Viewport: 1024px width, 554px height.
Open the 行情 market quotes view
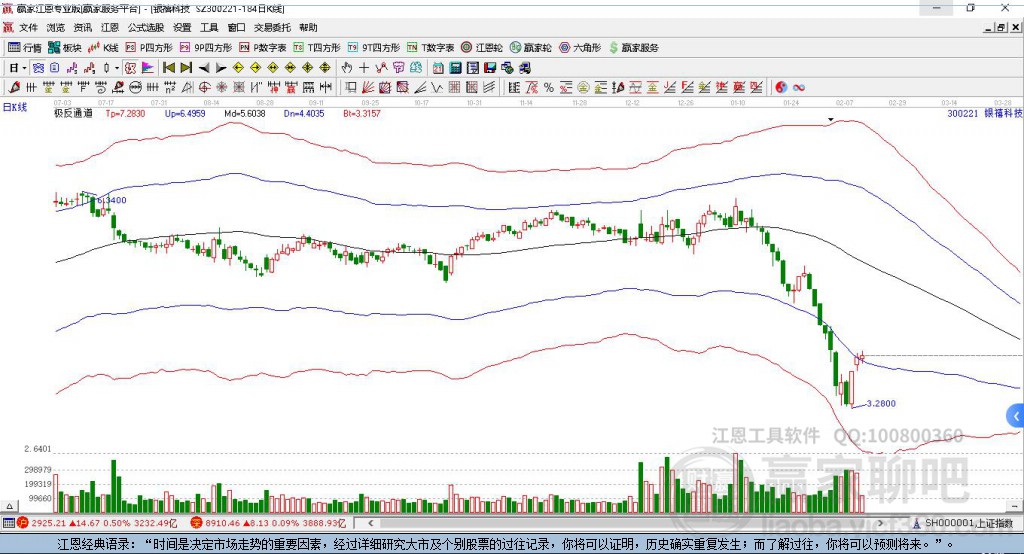pyautogui.click(x=24, y=48)
